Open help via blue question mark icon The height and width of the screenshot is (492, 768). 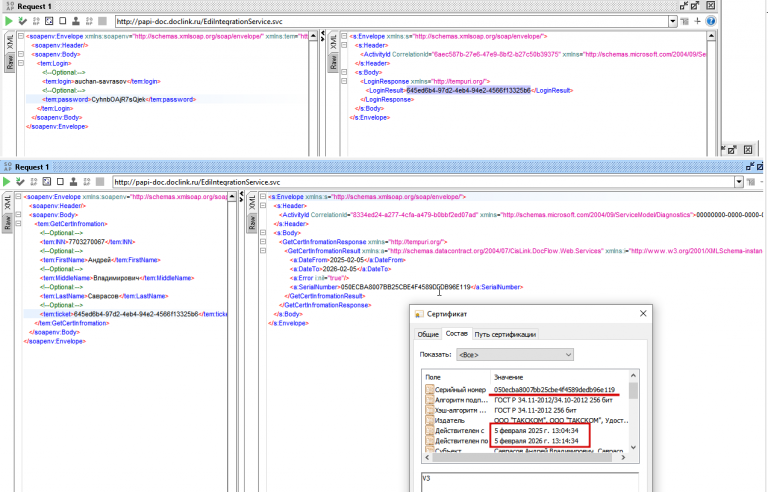pos(711,21)
